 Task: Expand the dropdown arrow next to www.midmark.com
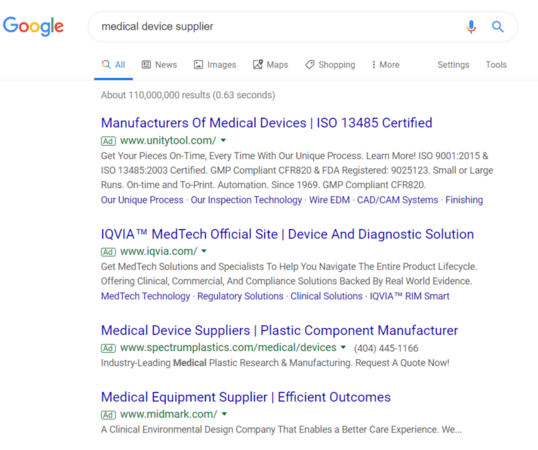[x=224, y=414]
